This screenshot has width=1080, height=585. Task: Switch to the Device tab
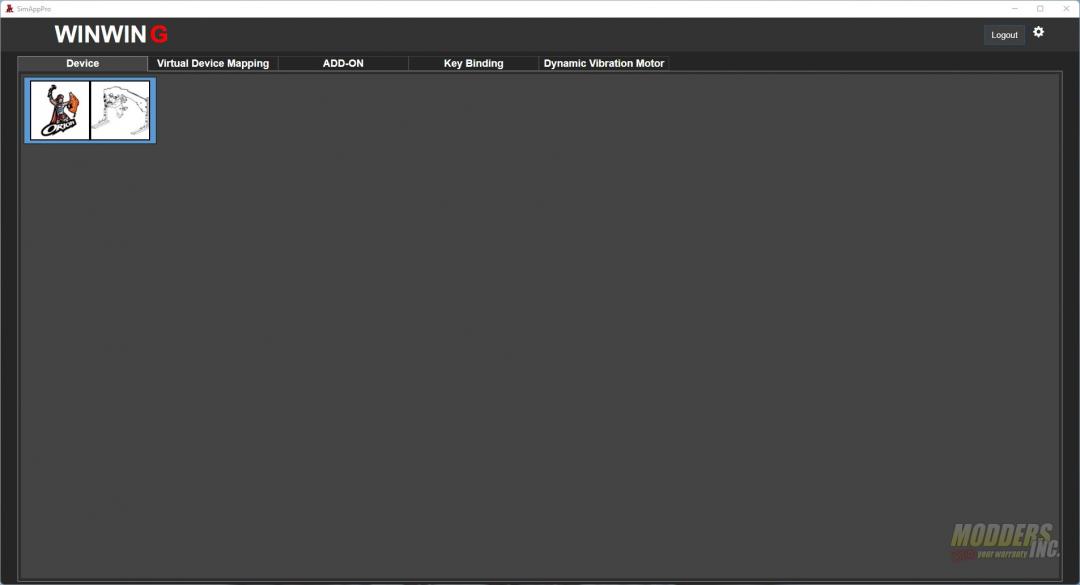click(83, 63)
